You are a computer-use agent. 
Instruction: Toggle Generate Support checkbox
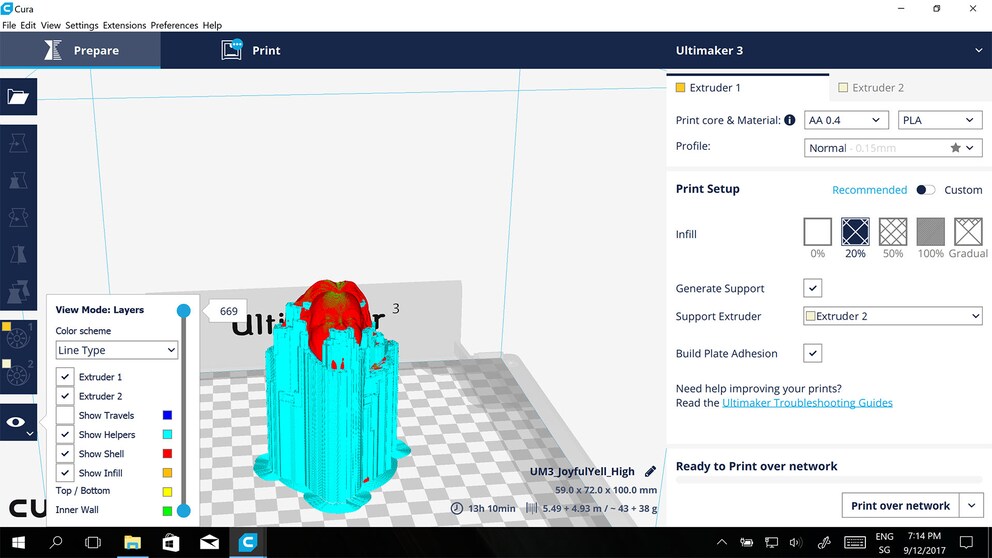813,288
